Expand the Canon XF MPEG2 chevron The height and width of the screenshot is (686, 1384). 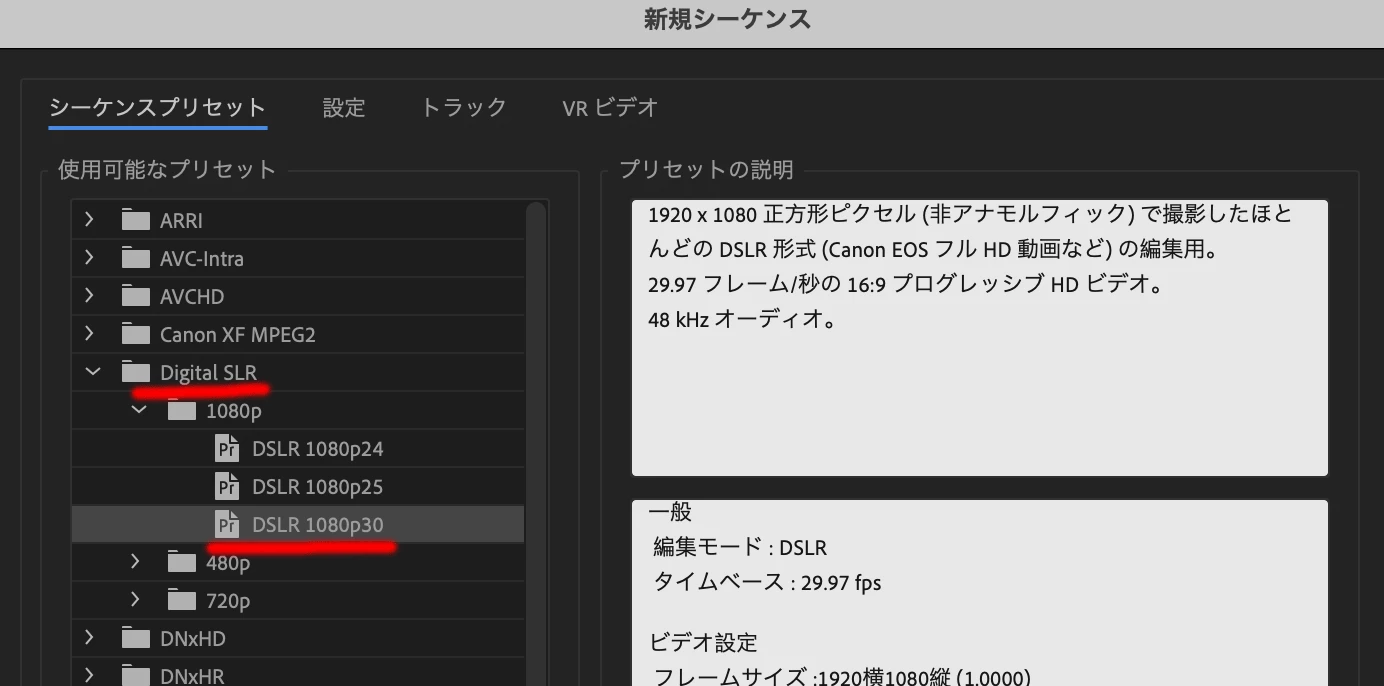pyautogui.click(x=90, y=334)
